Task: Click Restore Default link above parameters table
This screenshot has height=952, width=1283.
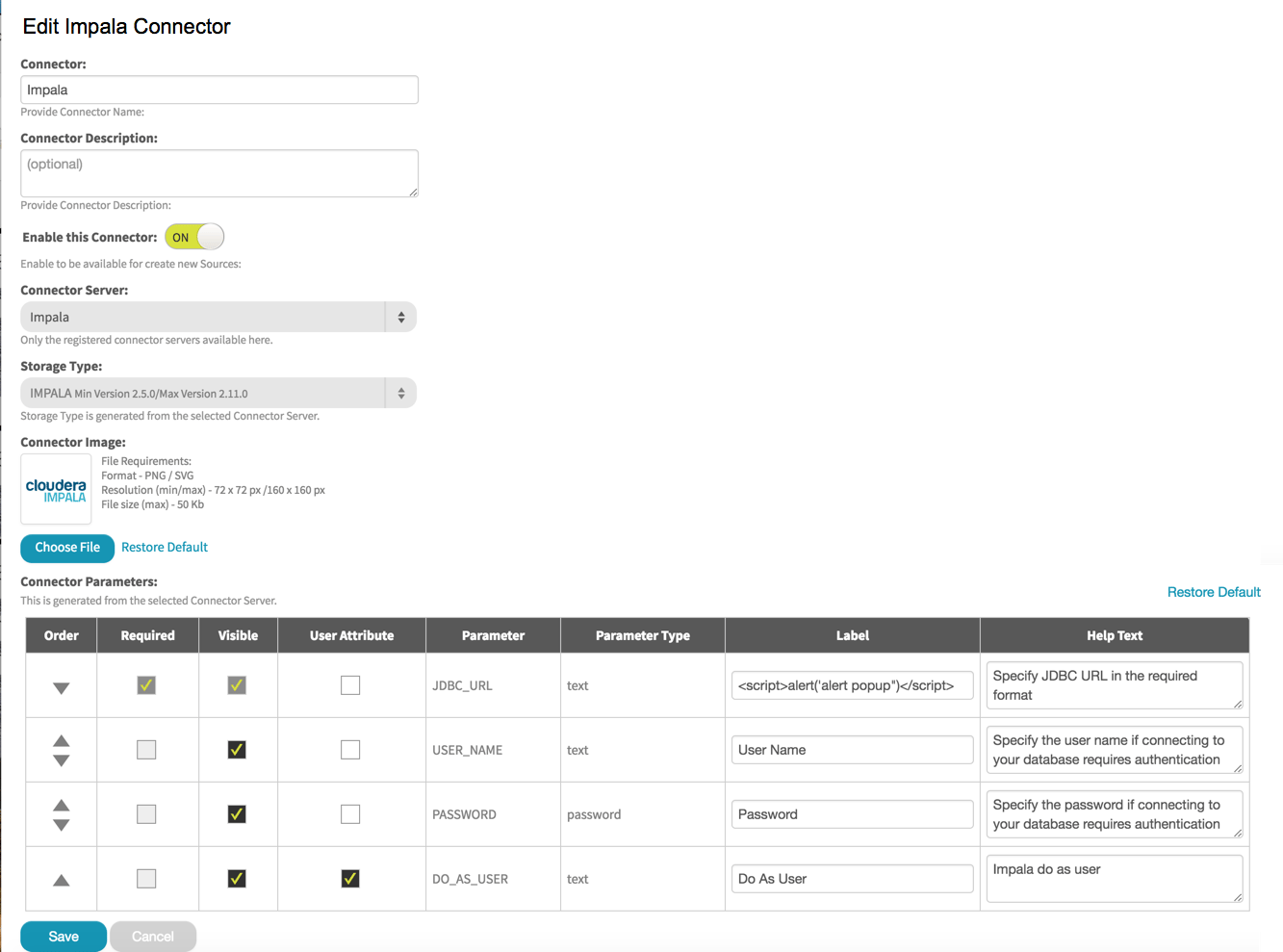Action: coord(1214,592)
